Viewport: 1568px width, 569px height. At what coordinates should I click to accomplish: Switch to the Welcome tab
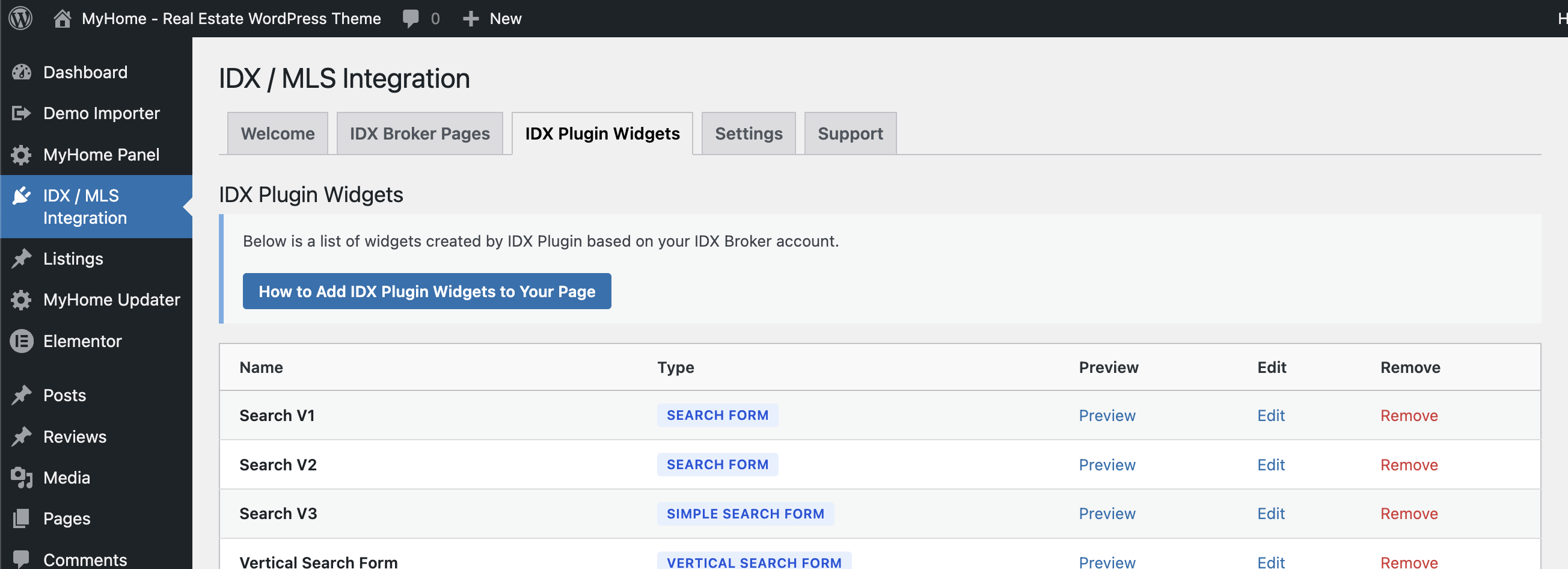coord(278,134)
